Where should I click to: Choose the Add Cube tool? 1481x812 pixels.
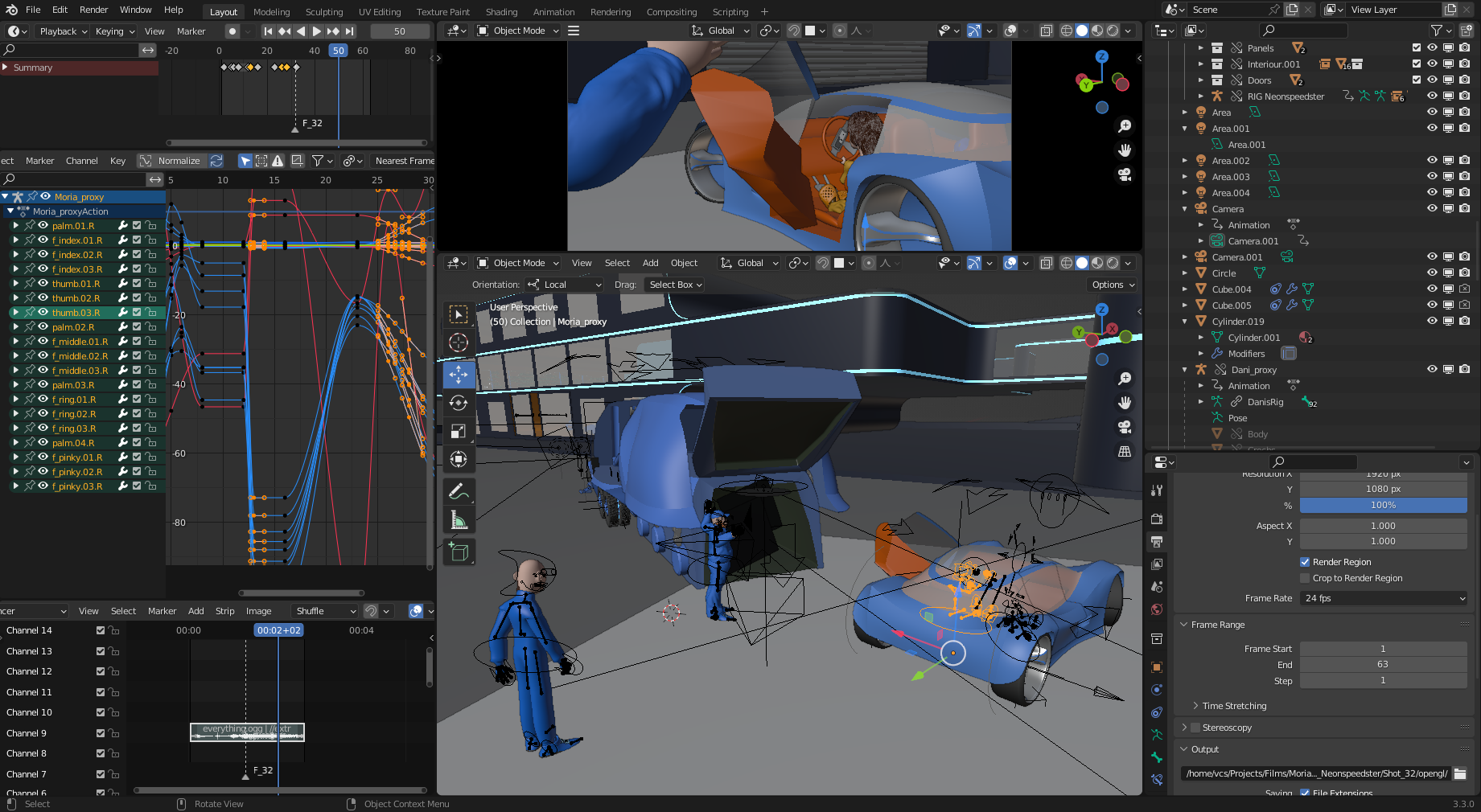[x=459, y=552]
